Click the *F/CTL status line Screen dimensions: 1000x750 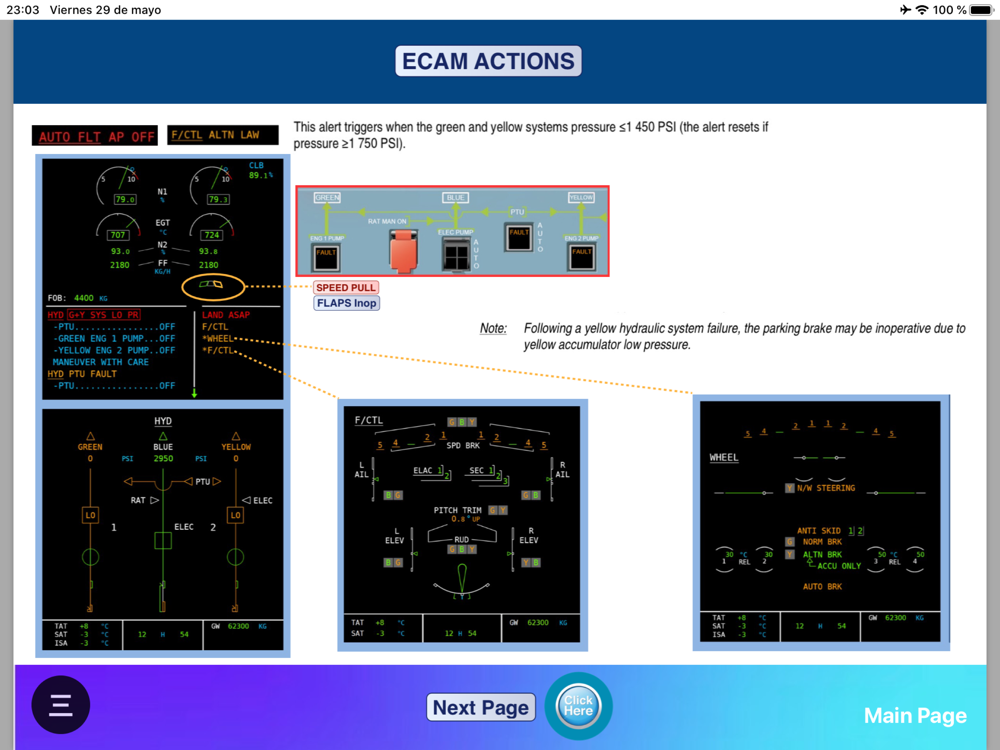tap(217, 350)
